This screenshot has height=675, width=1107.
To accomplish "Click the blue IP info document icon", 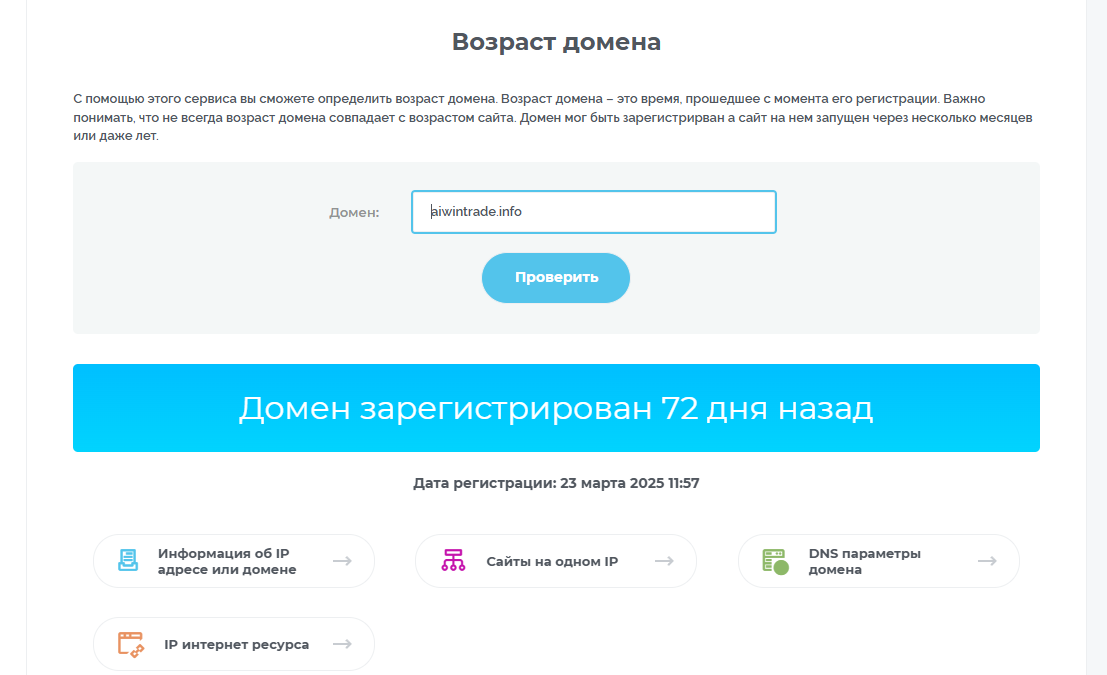I will point(128,561).
